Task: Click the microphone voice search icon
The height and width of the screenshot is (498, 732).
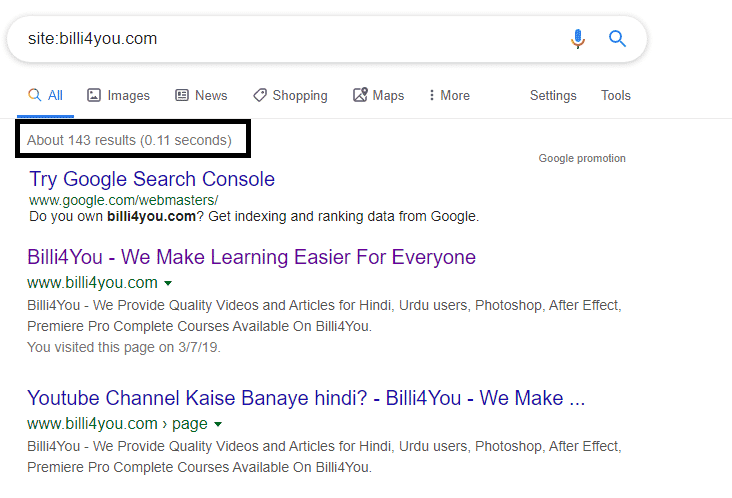Action: point(577,39)
